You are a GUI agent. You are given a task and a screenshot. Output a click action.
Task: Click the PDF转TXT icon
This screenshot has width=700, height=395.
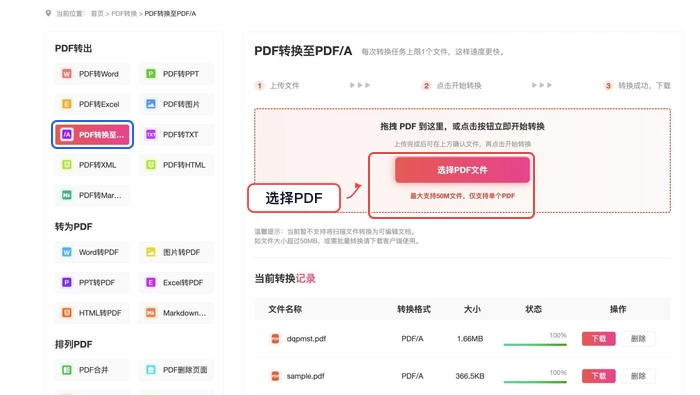pyautogui.click(x=151, y=134)
